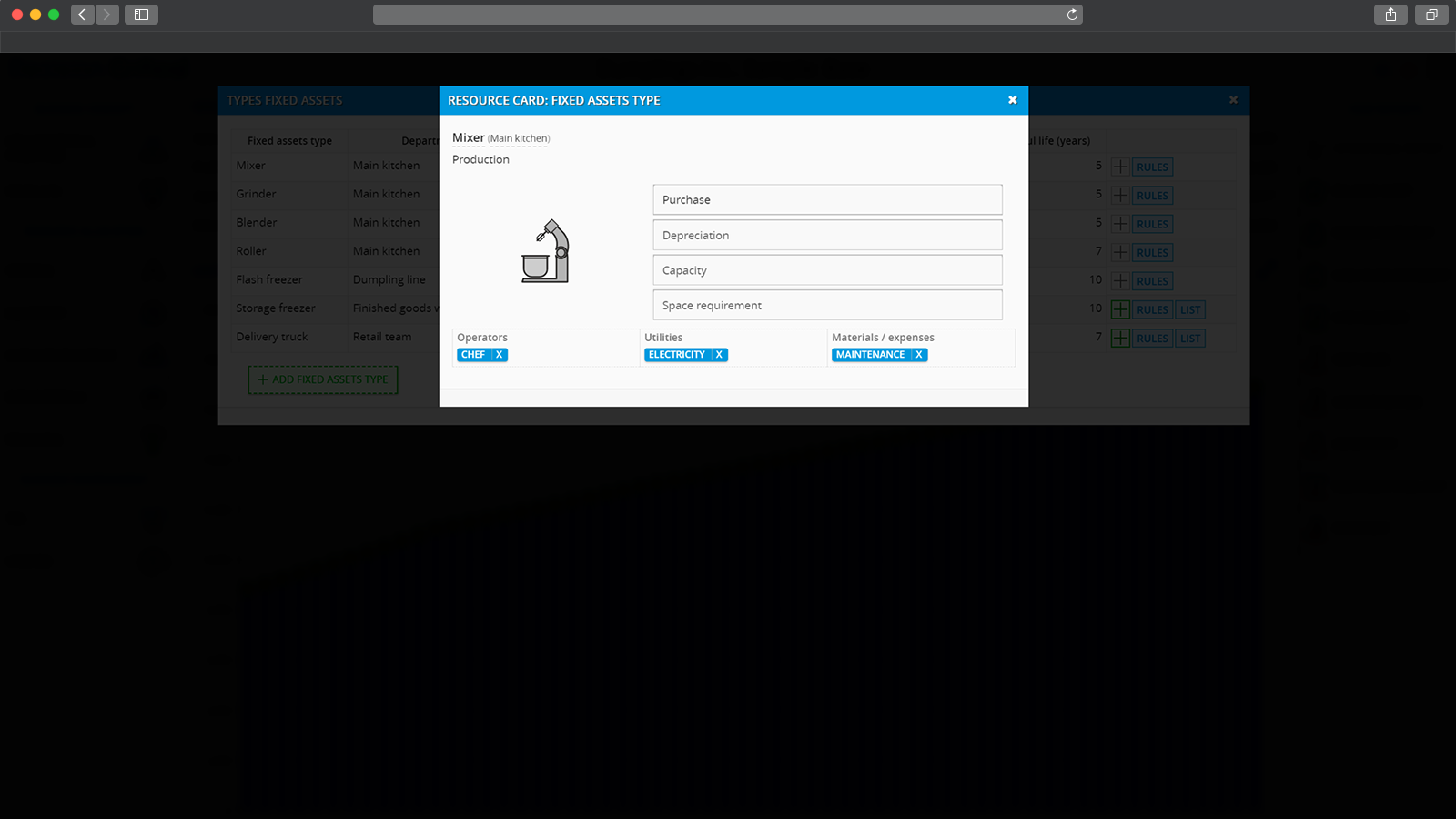Image resolution: width=1456 pixels, height=819 pixels.
Task: Open RULES for Mixer row
Action: click(x=1152, y=167)
